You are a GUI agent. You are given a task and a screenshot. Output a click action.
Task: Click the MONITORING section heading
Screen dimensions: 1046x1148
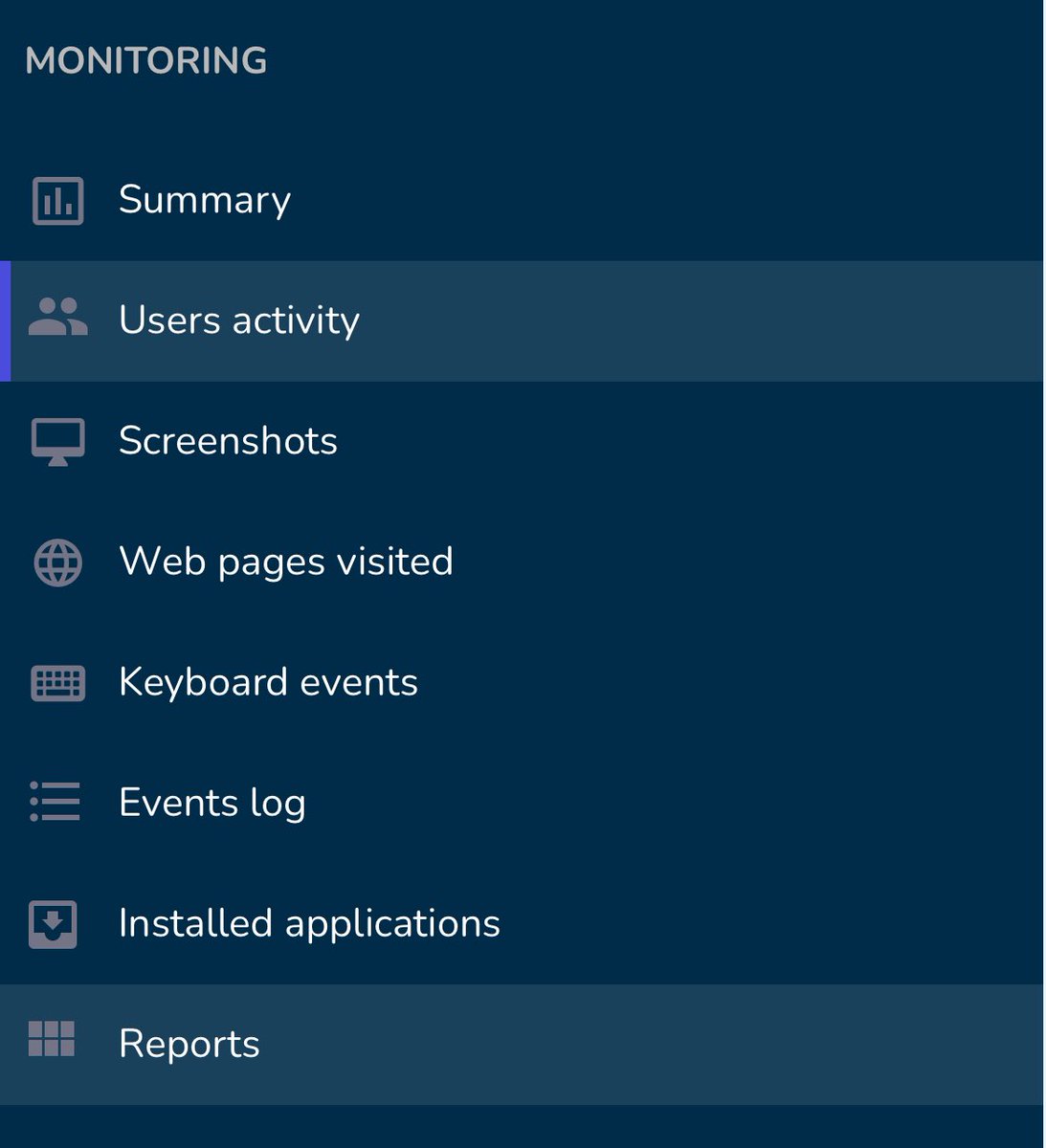coord(145,61)
